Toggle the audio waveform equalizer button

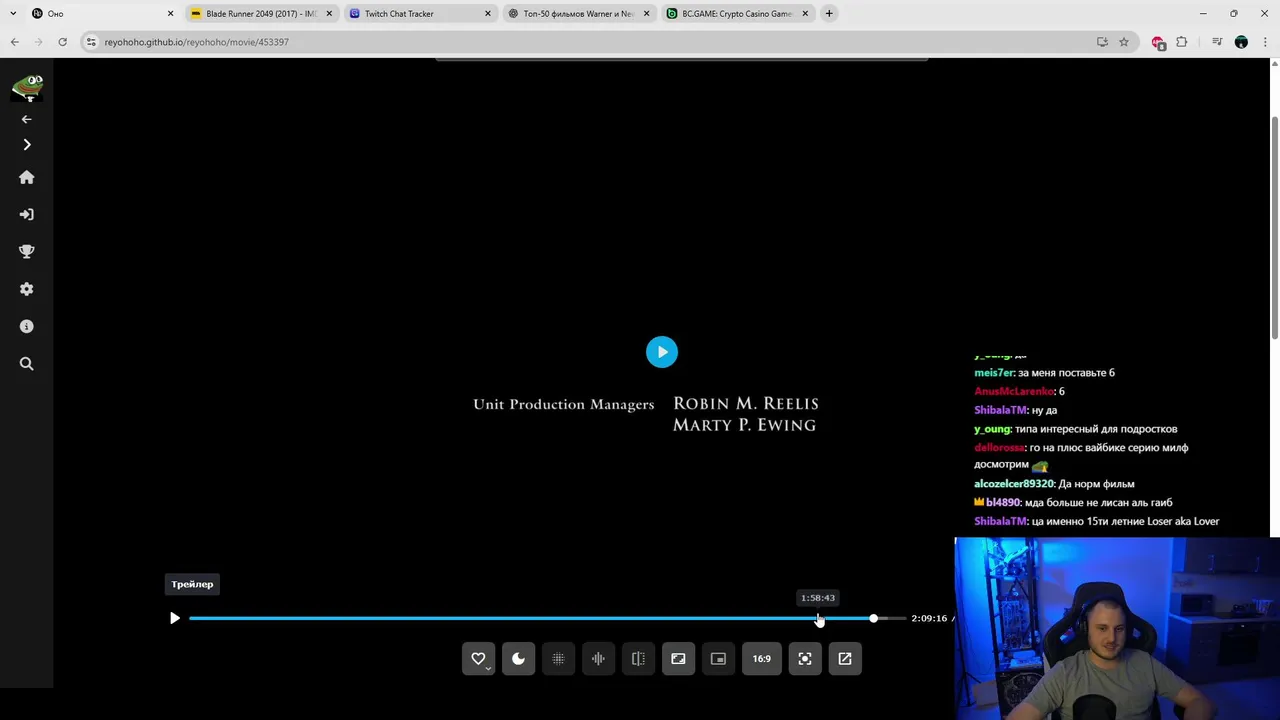click(598, 659)
